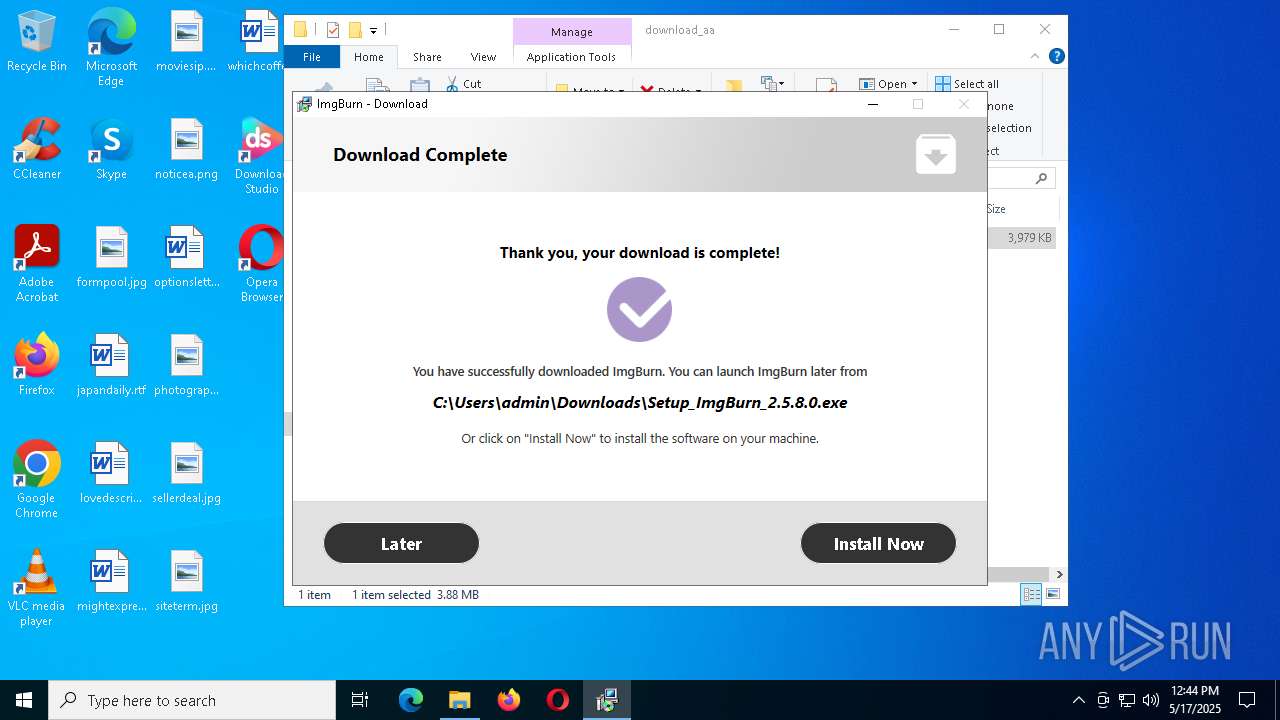
Task: Click the taskbar search box
Action: pos(192,700)
